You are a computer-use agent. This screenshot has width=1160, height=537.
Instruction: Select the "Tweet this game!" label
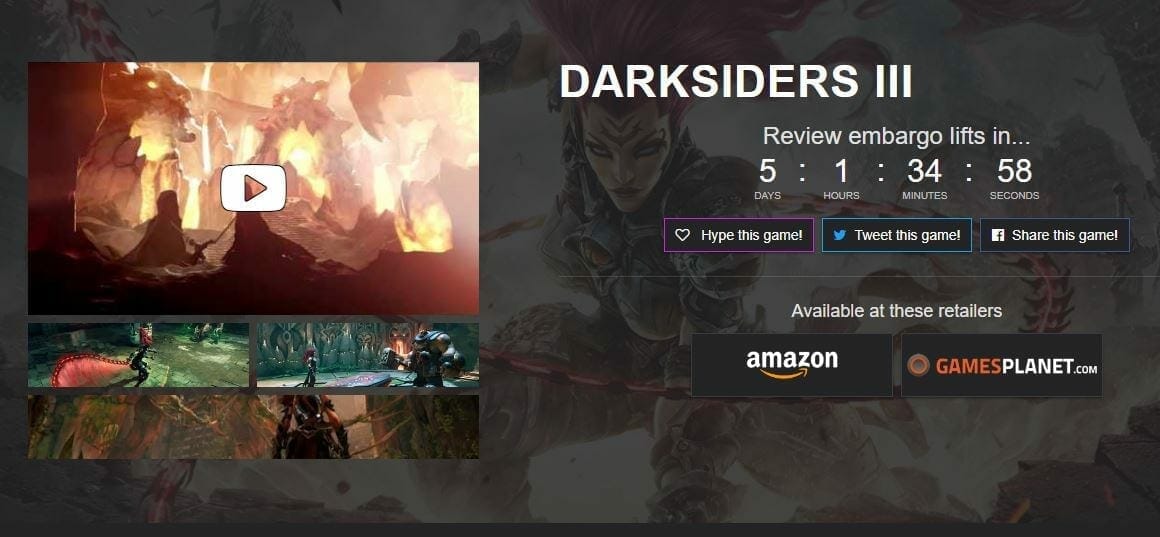pos(907,235)
